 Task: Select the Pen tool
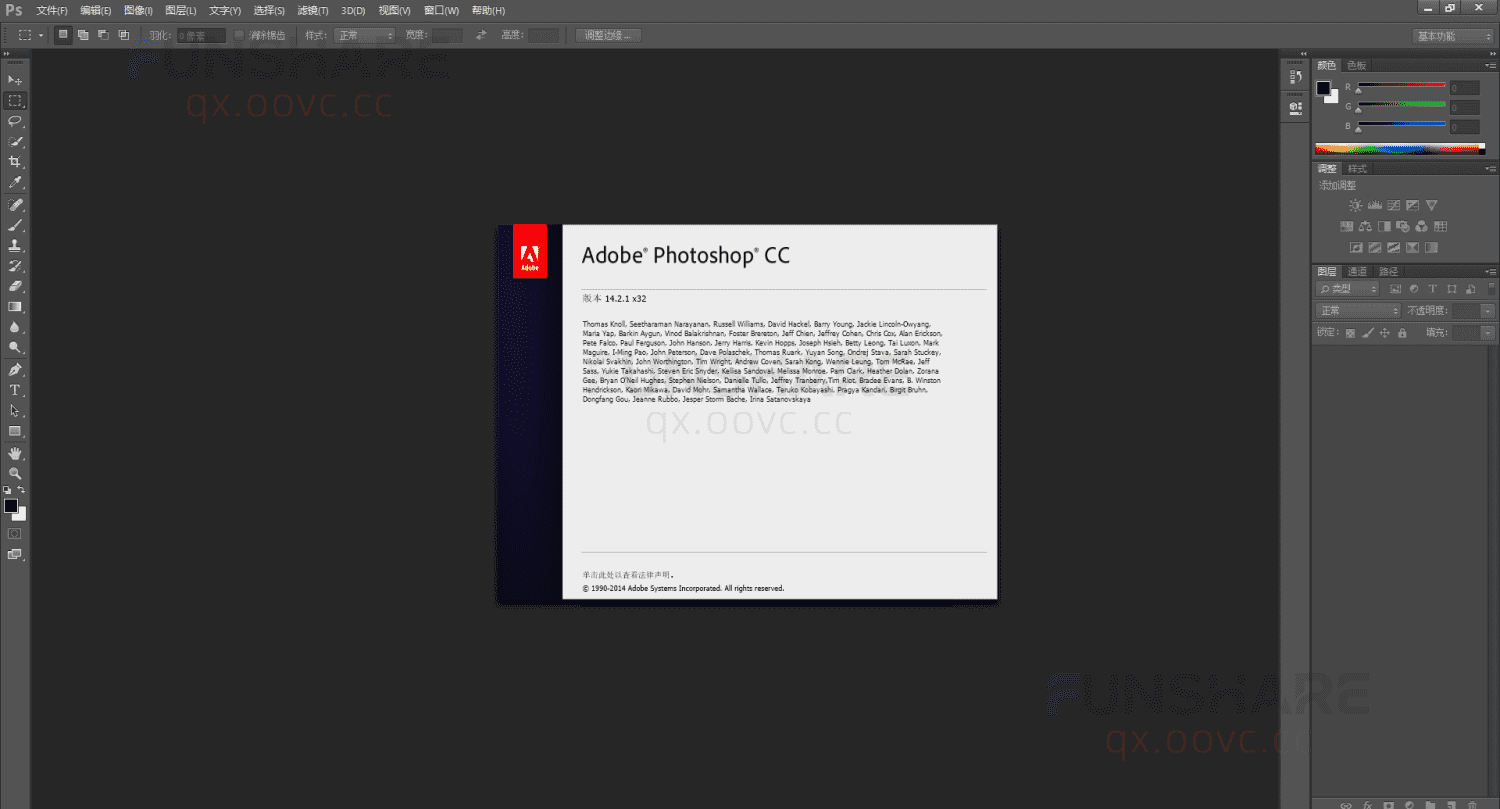pyautogui.click(x=15, y=370)
